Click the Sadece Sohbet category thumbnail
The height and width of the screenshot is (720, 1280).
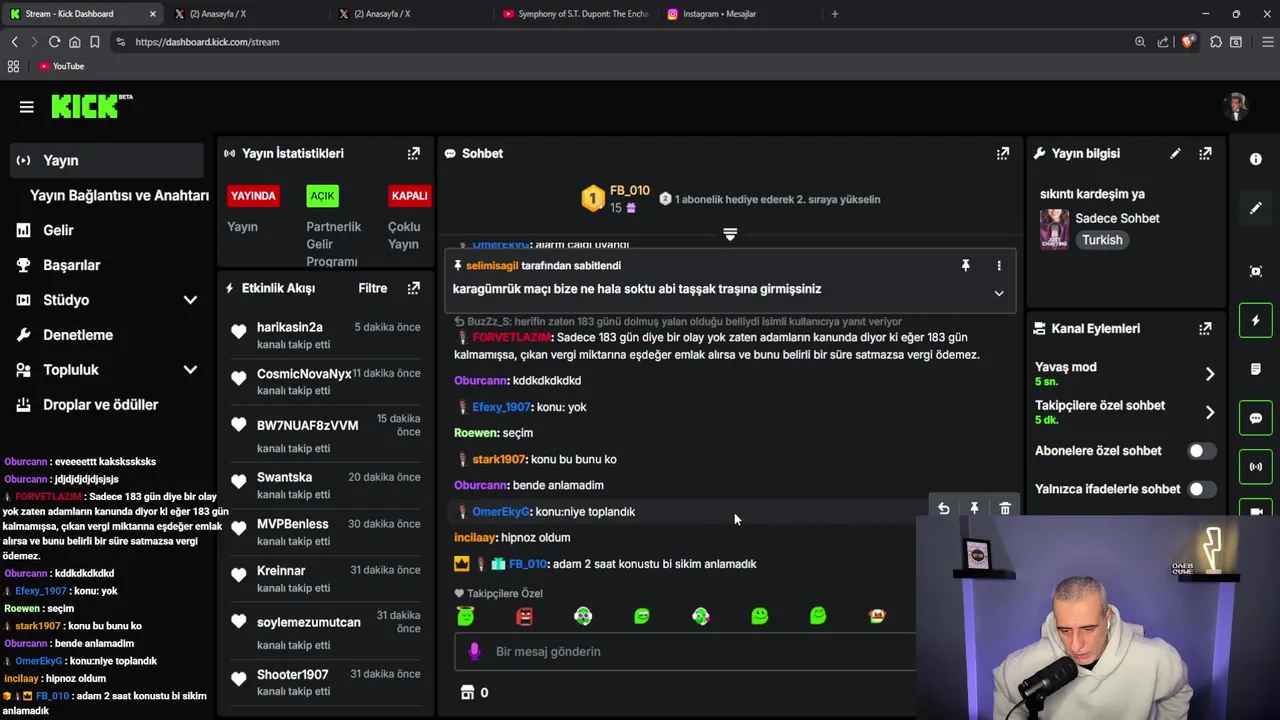1054,229
